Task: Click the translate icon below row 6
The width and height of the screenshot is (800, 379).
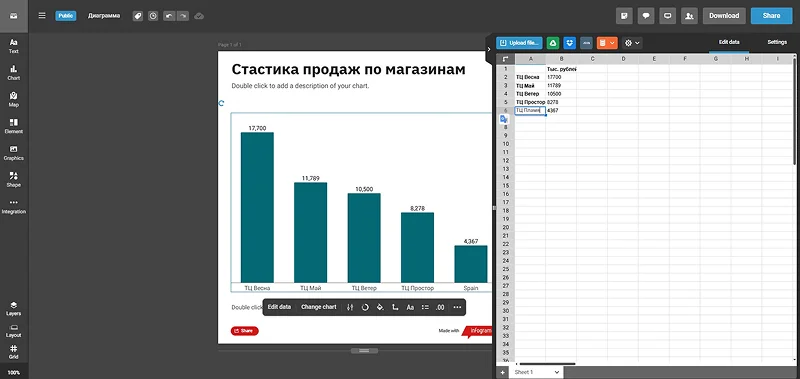Action: click(504, 119)
